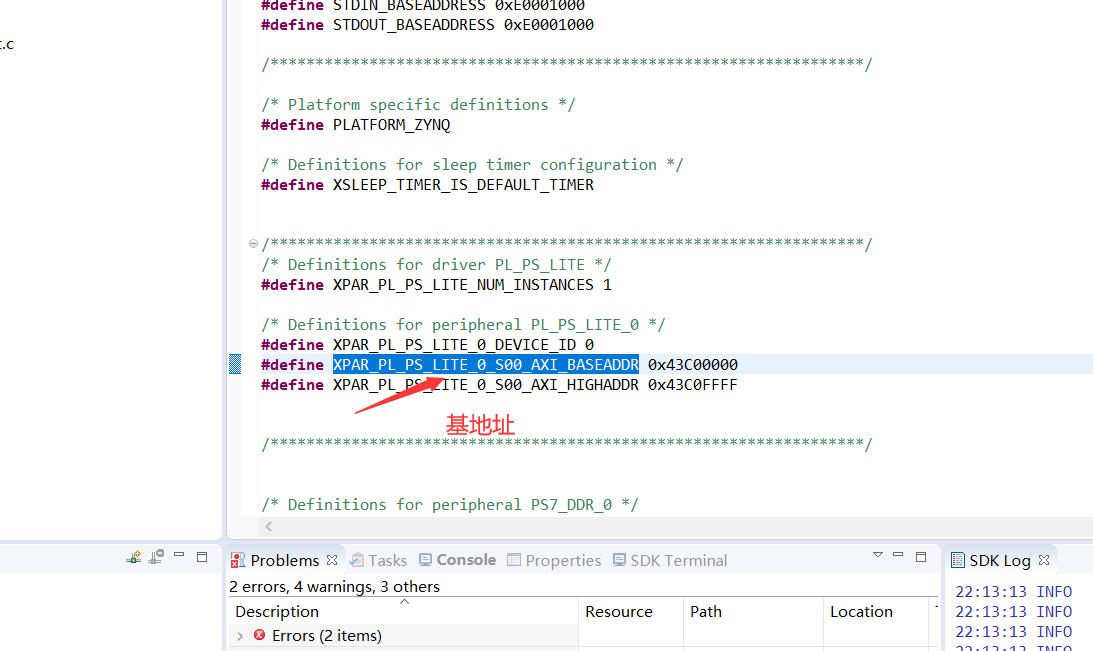Maximize the left lower panel view

click(202, 557)
